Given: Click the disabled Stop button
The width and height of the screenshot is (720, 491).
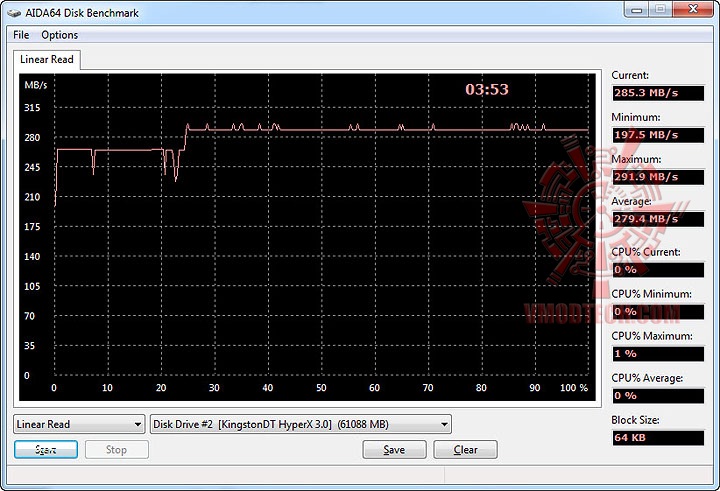Looking at the screenshot, I should (x=117, y=450).
